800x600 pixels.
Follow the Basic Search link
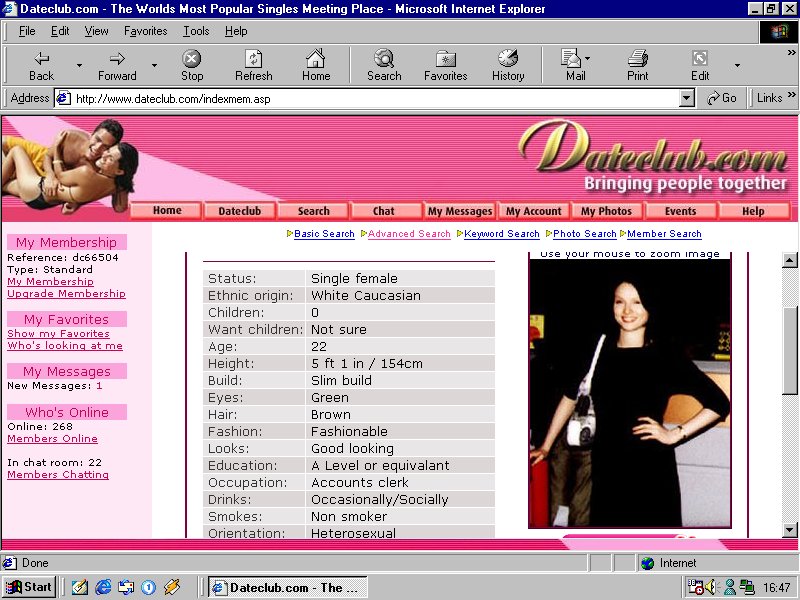point(324,234)
